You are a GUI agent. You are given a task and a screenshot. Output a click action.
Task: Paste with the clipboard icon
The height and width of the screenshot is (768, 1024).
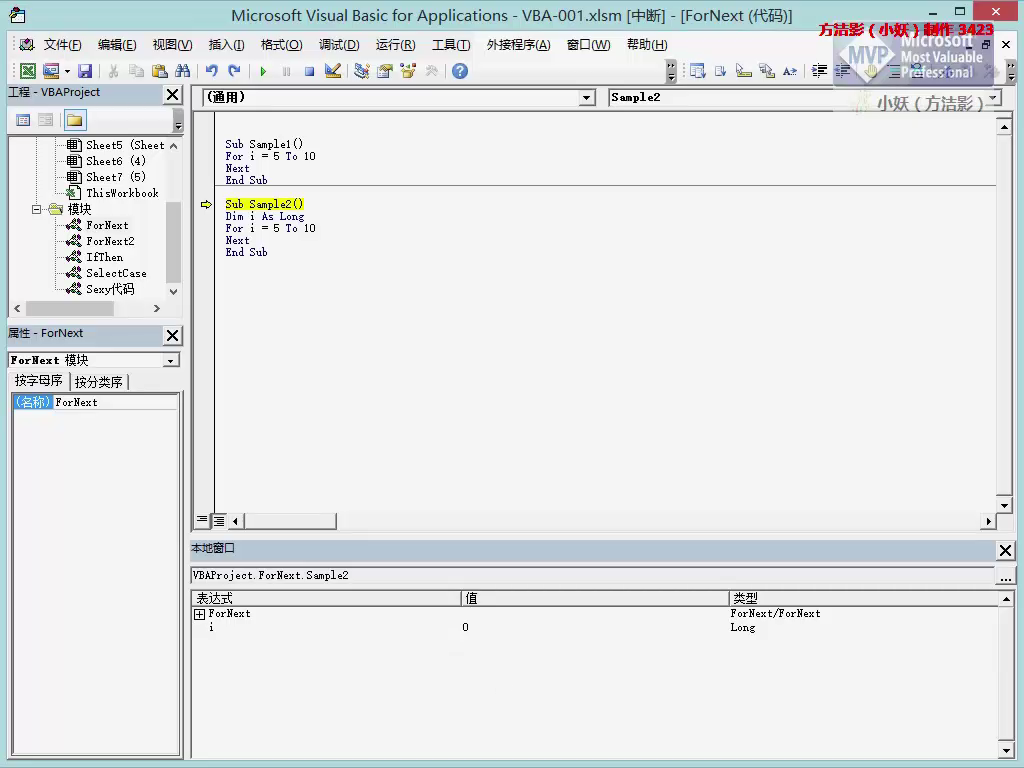[x=159, y=71]
